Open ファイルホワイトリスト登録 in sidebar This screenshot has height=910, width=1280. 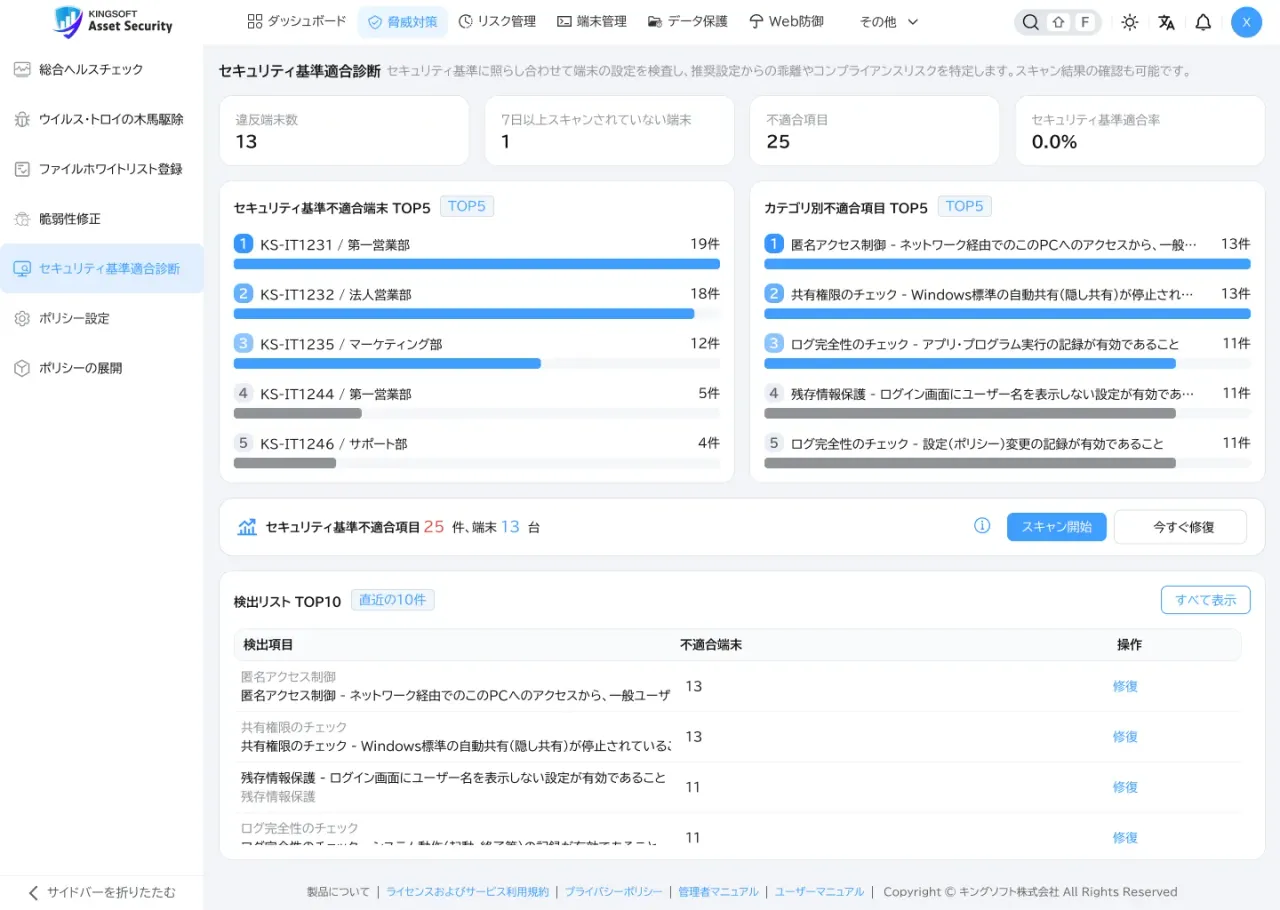101,169
